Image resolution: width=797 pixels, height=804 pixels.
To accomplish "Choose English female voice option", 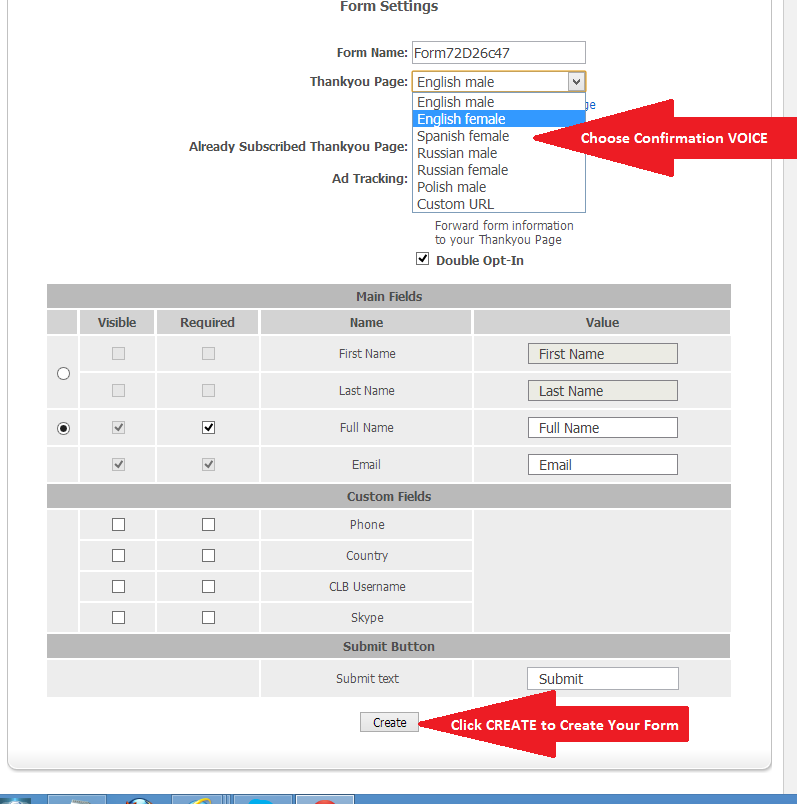I will [x=461, y=119].
